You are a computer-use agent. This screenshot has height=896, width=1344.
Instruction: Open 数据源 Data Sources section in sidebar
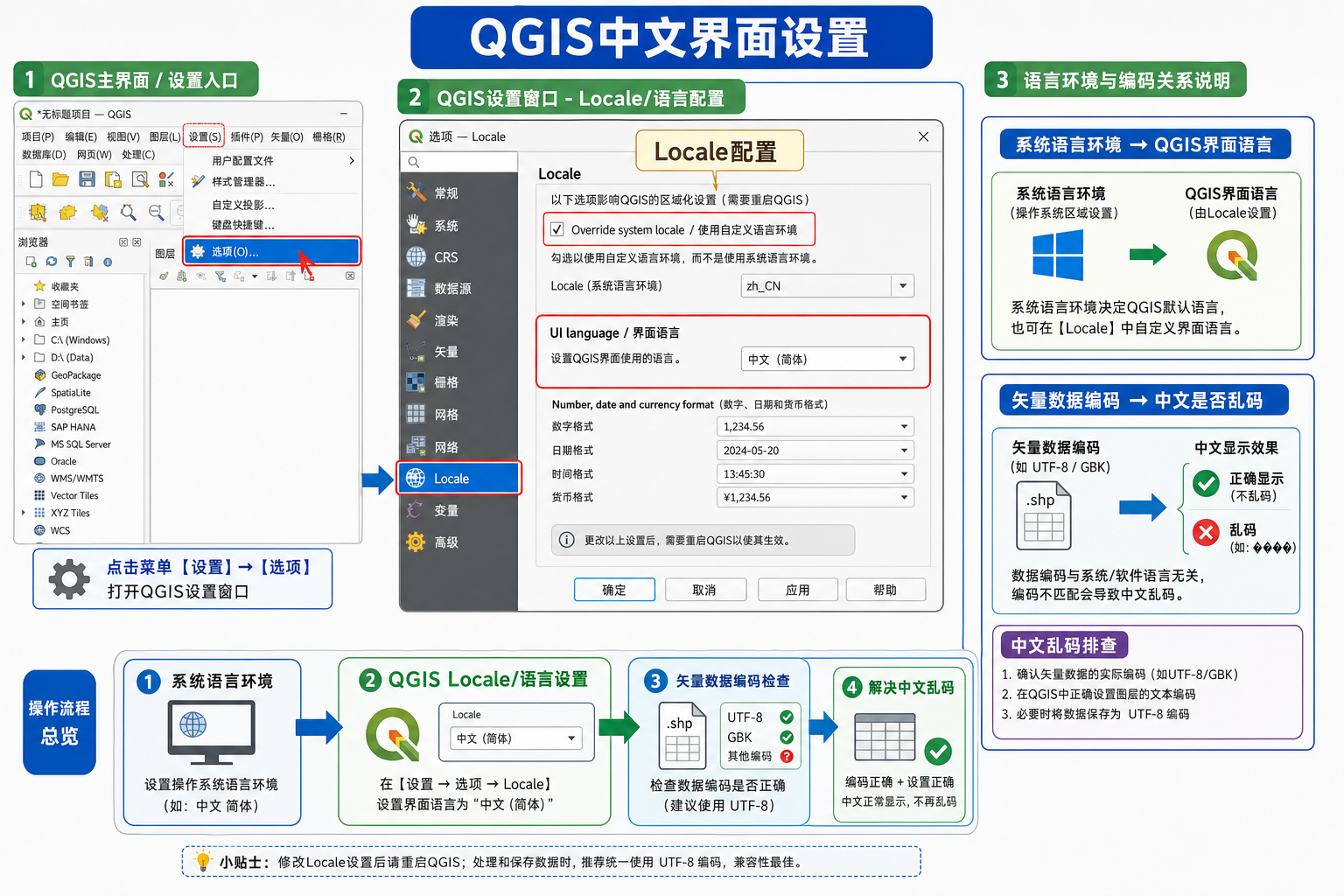(x=458, y=289)
